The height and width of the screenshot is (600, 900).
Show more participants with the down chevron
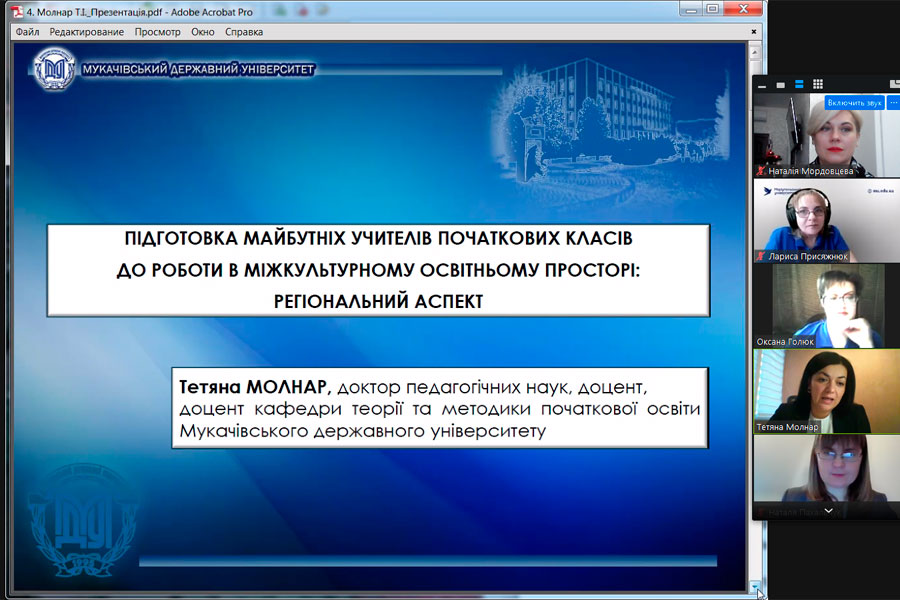point(828,510)
